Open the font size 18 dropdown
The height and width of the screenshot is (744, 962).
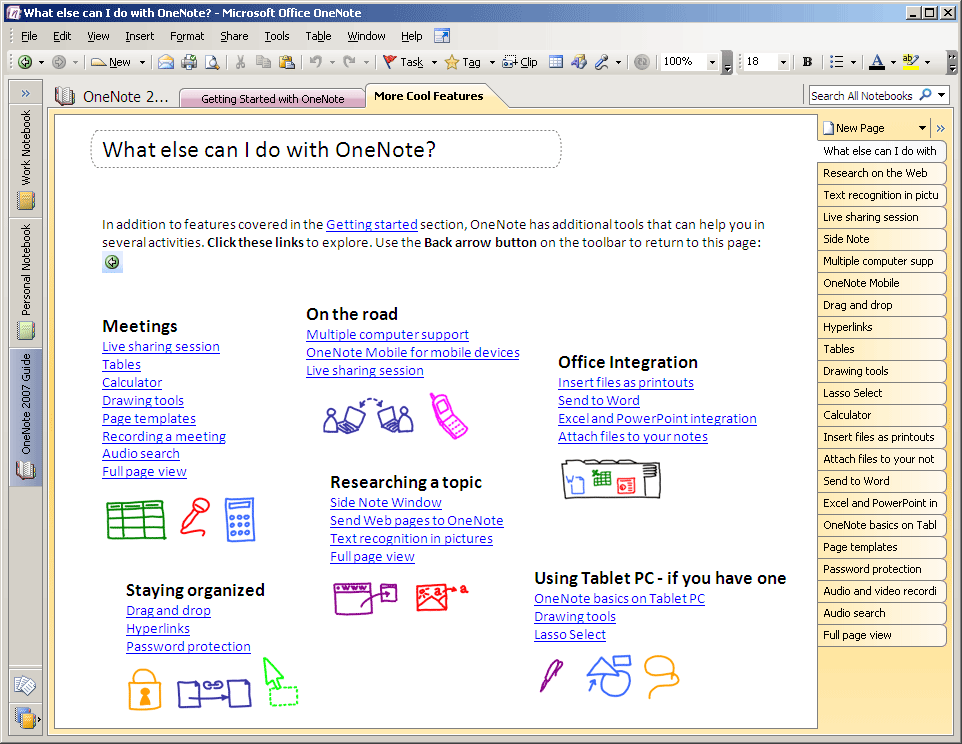783,62
